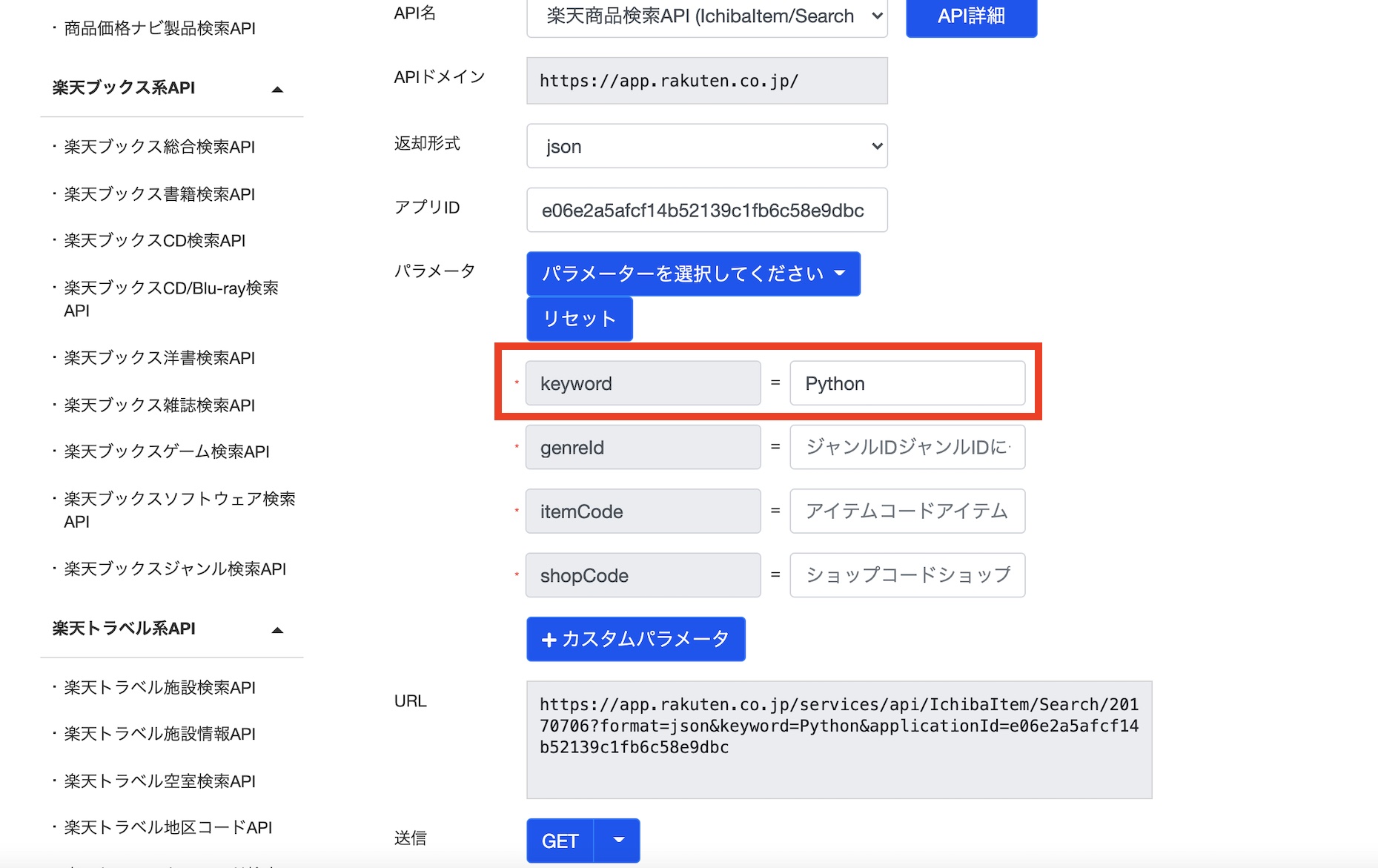This screenshot has height=868, width=1378.
Task: Open 楽天ブックスゲーム検索API link
Action: (167, 451)
